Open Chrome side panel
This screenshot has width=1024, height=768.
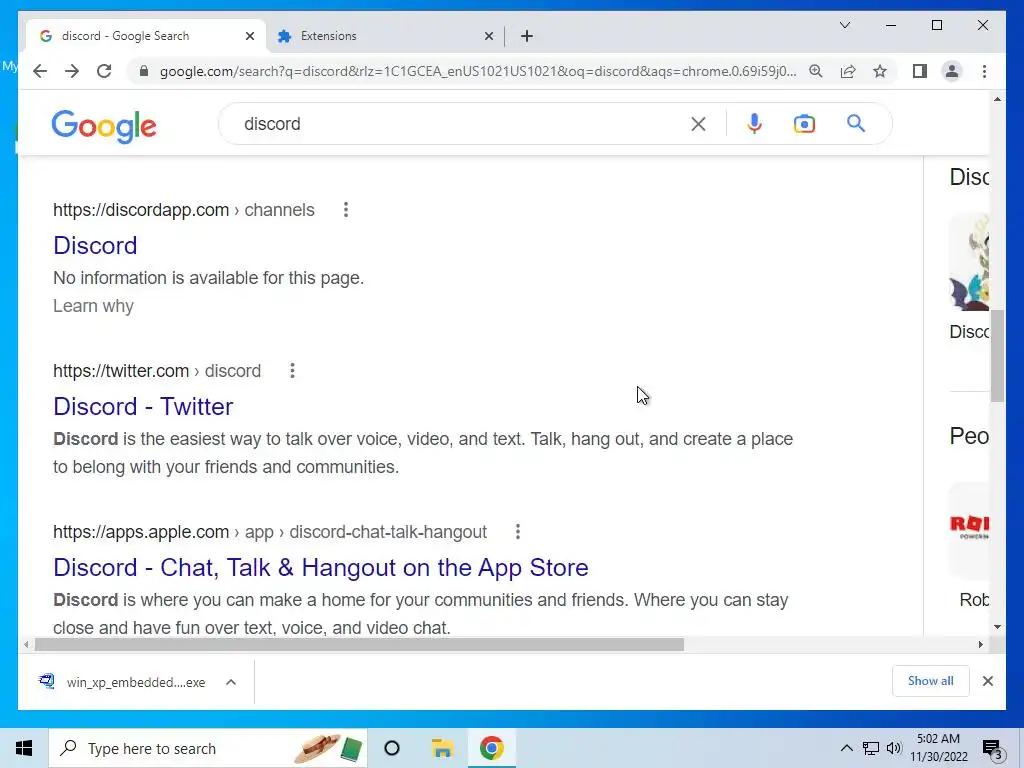point(920,71)
